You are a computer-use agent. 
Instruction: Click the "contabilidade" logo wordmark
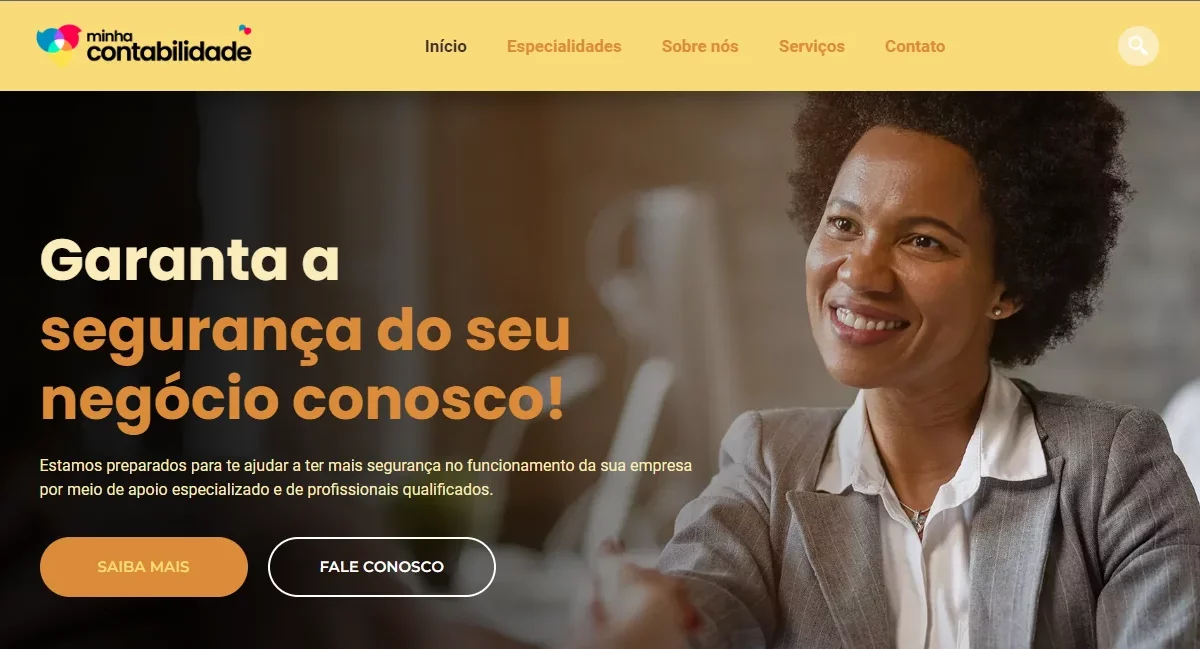[169, 52]
